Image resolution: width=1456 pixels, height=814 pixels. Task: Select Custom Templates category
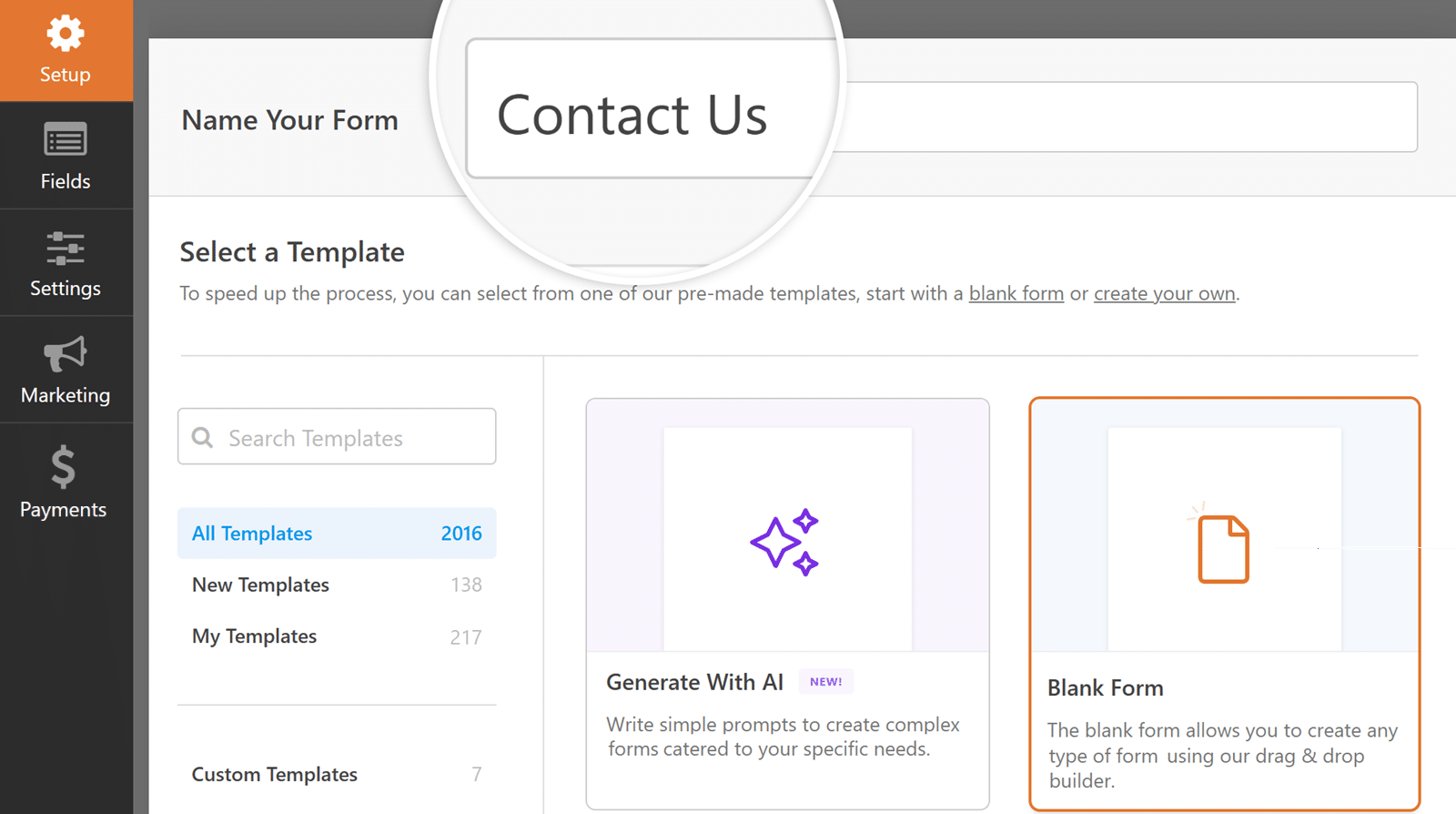tap(275, 775)
